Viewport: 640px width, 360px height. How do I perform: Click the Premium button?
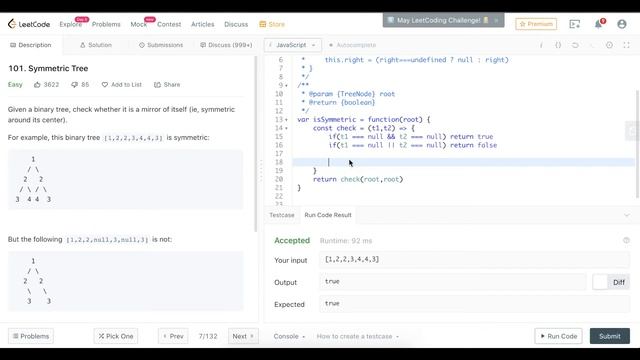pos(536,24)
